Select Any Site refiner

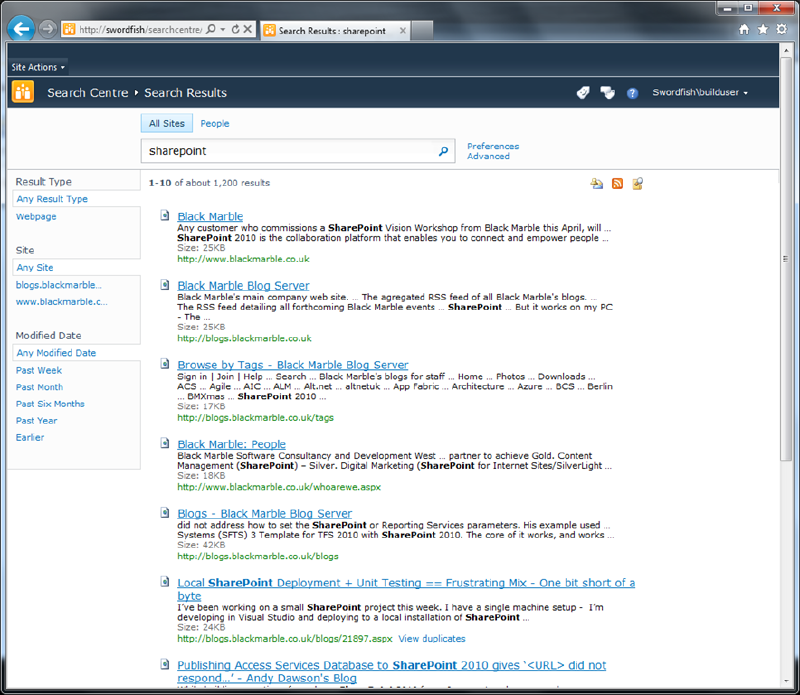35,268
